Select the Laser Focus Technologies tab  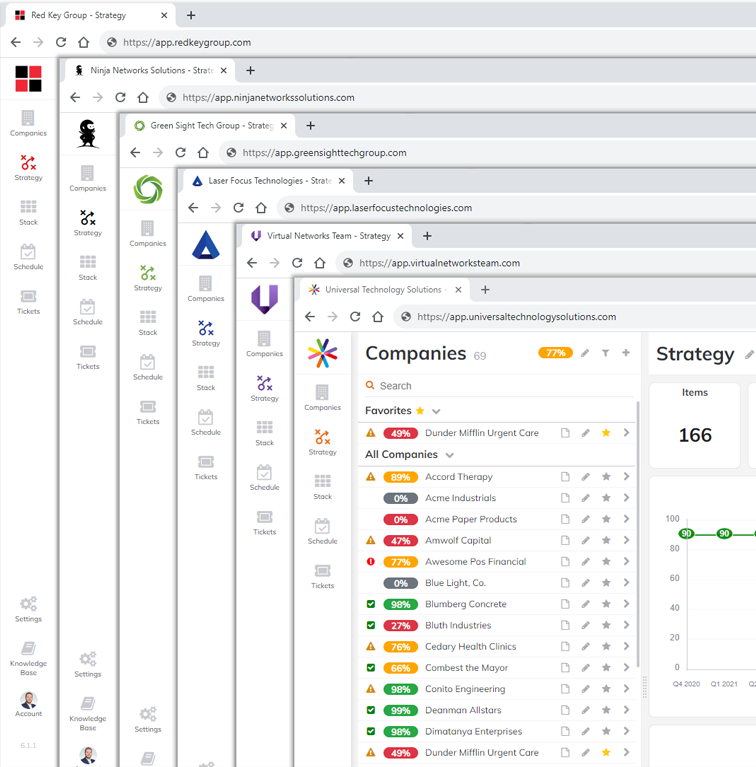[x=267, y=181]
